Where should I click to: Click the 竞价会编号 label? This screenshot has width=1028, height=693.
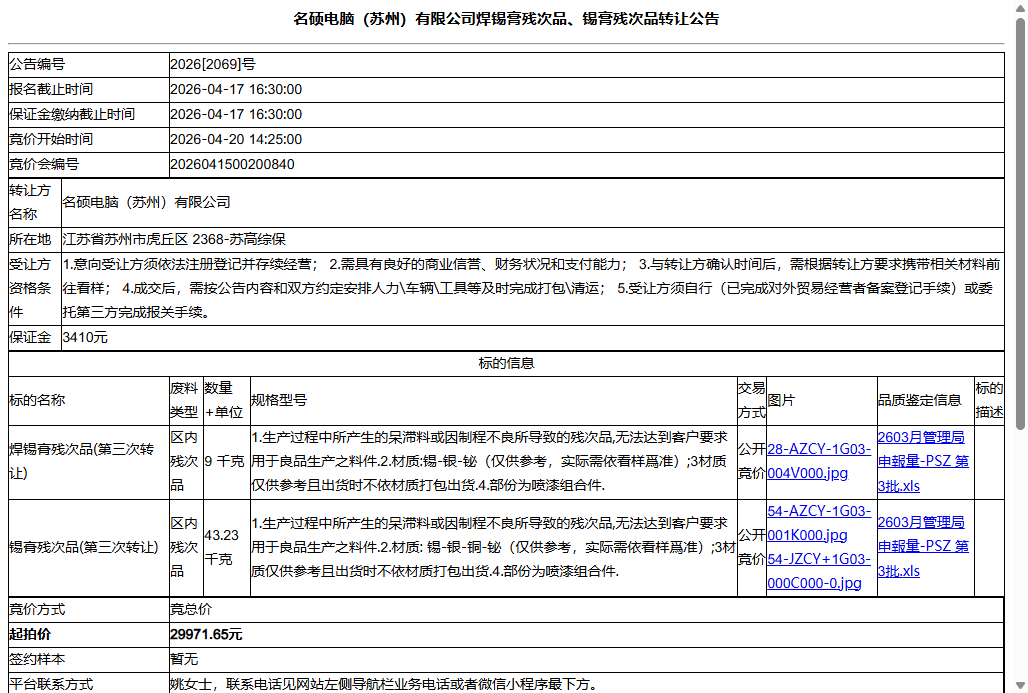click(44, 164)
